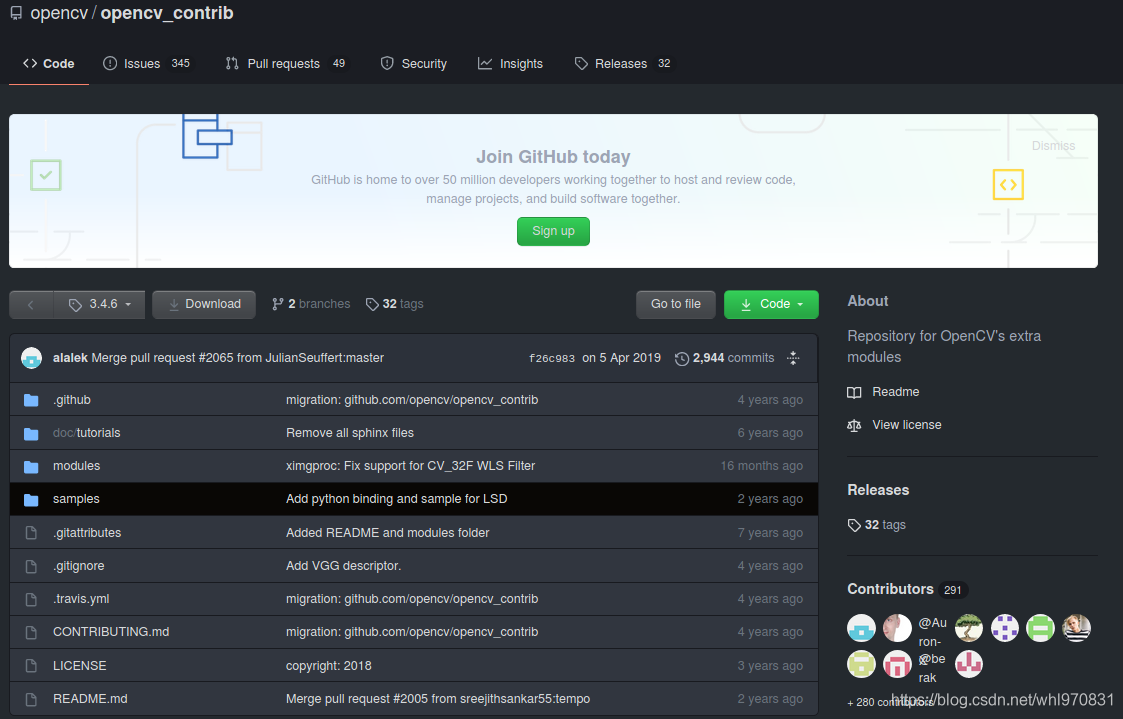1123x719 pixels.
Task: Click the green Sign up button
Action: pyautogui.click(x=553, y=231)
